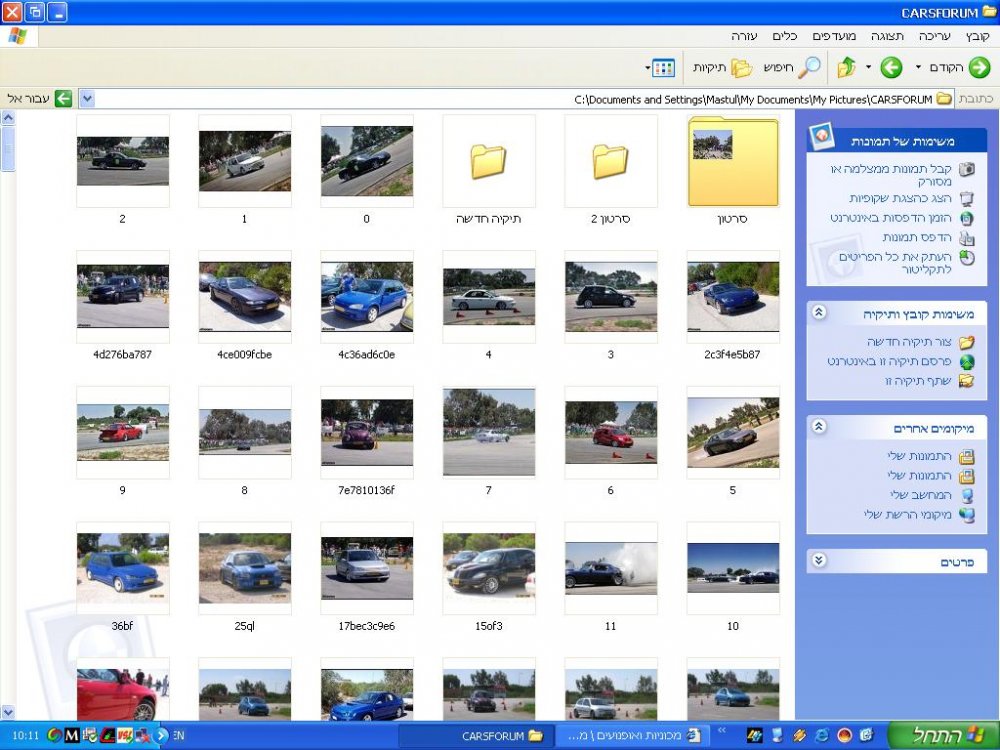Screen dimensions: 1000x750
Task: Select the burnout photo thumbnail named 11
Action: (610, 569)
